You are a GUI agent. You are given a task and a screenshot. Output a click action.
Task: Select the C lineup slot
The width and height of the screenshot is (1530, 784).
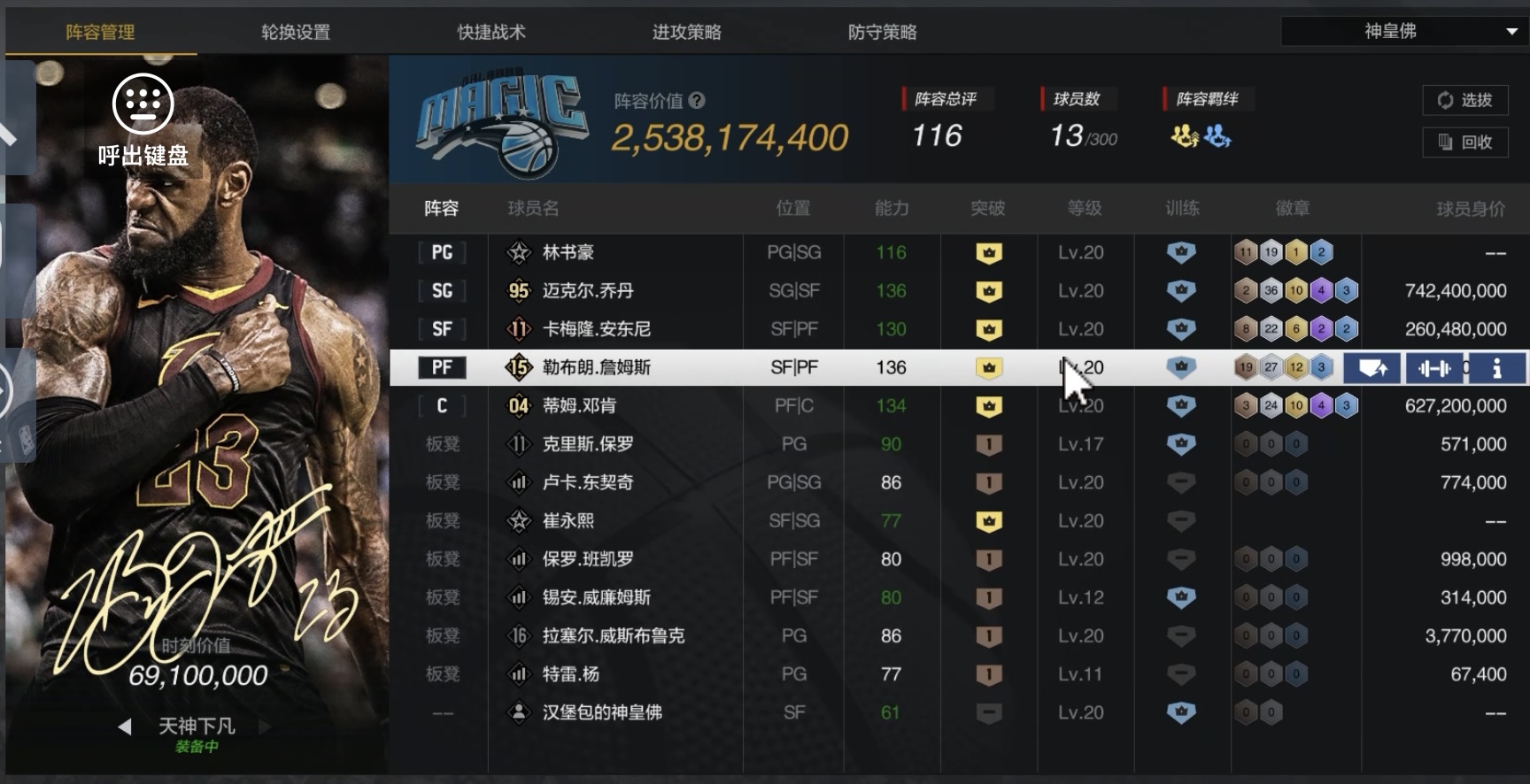(x=442, y=405)
